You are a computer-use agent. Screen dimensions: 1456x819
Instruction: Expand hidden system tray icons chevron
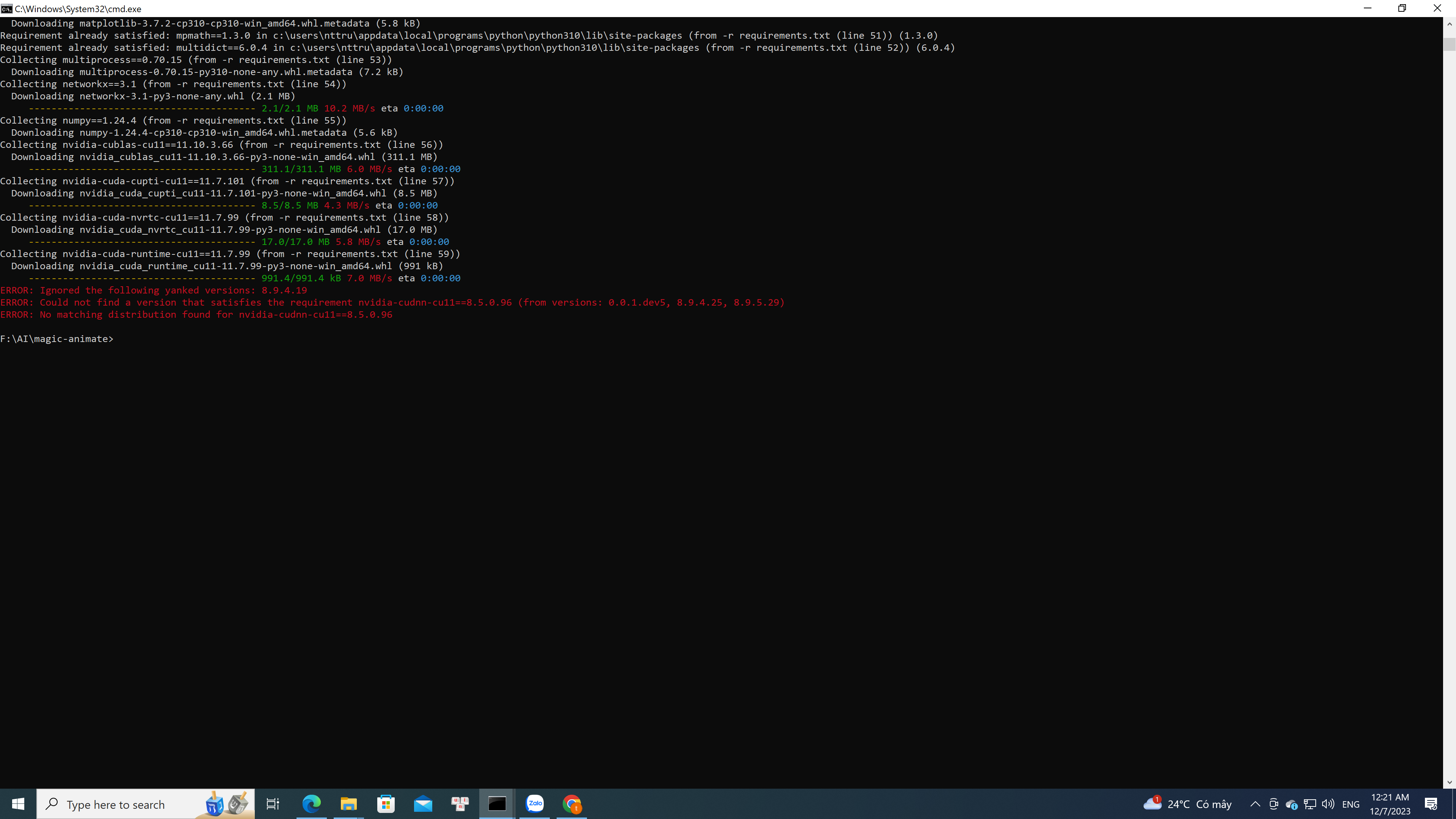pyautogui.click(x=1255, y=804)
